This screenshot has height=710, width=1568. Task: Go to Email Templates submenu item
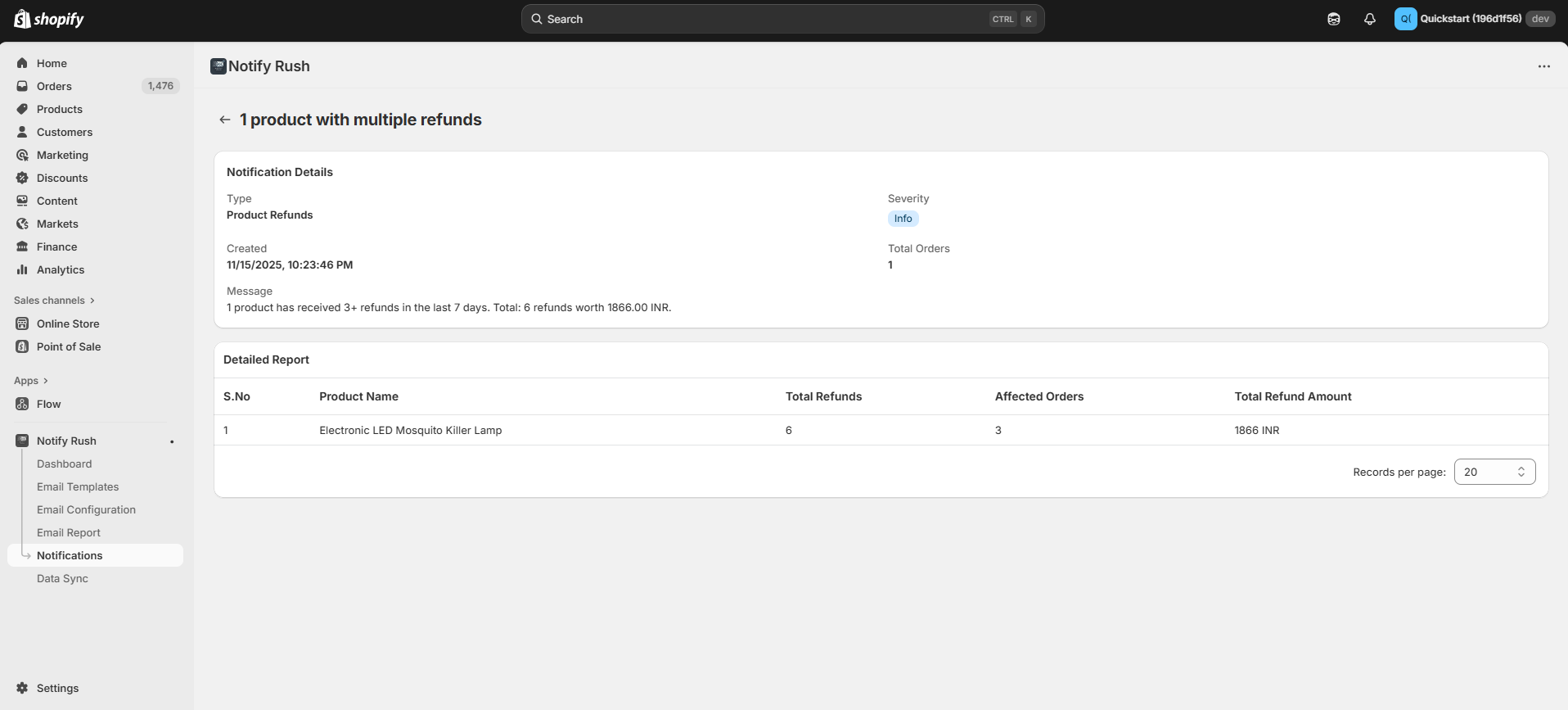click(78, 486)
